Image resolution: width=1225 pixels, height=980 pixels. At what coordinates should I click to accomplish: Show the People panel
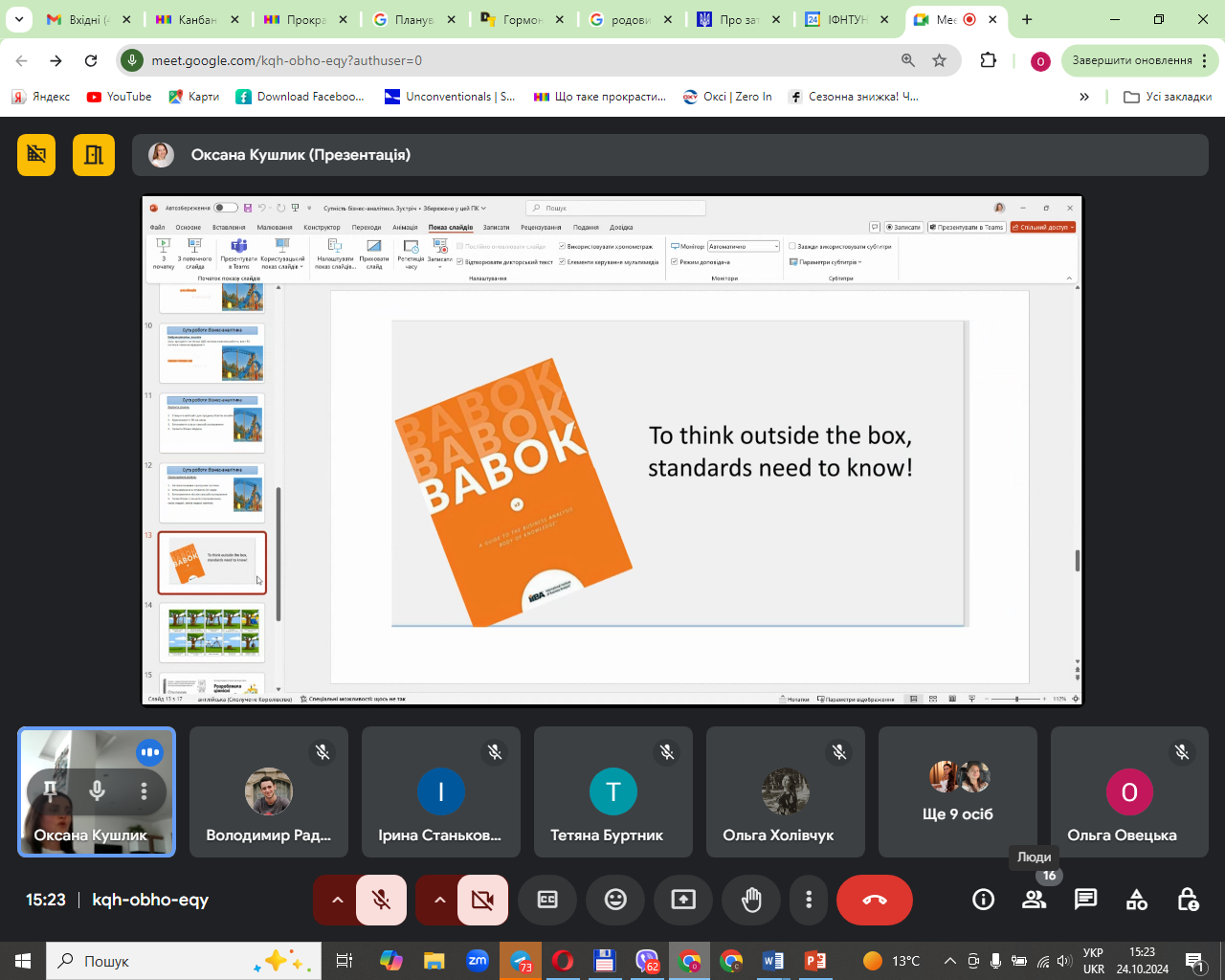click(1034, 900)
